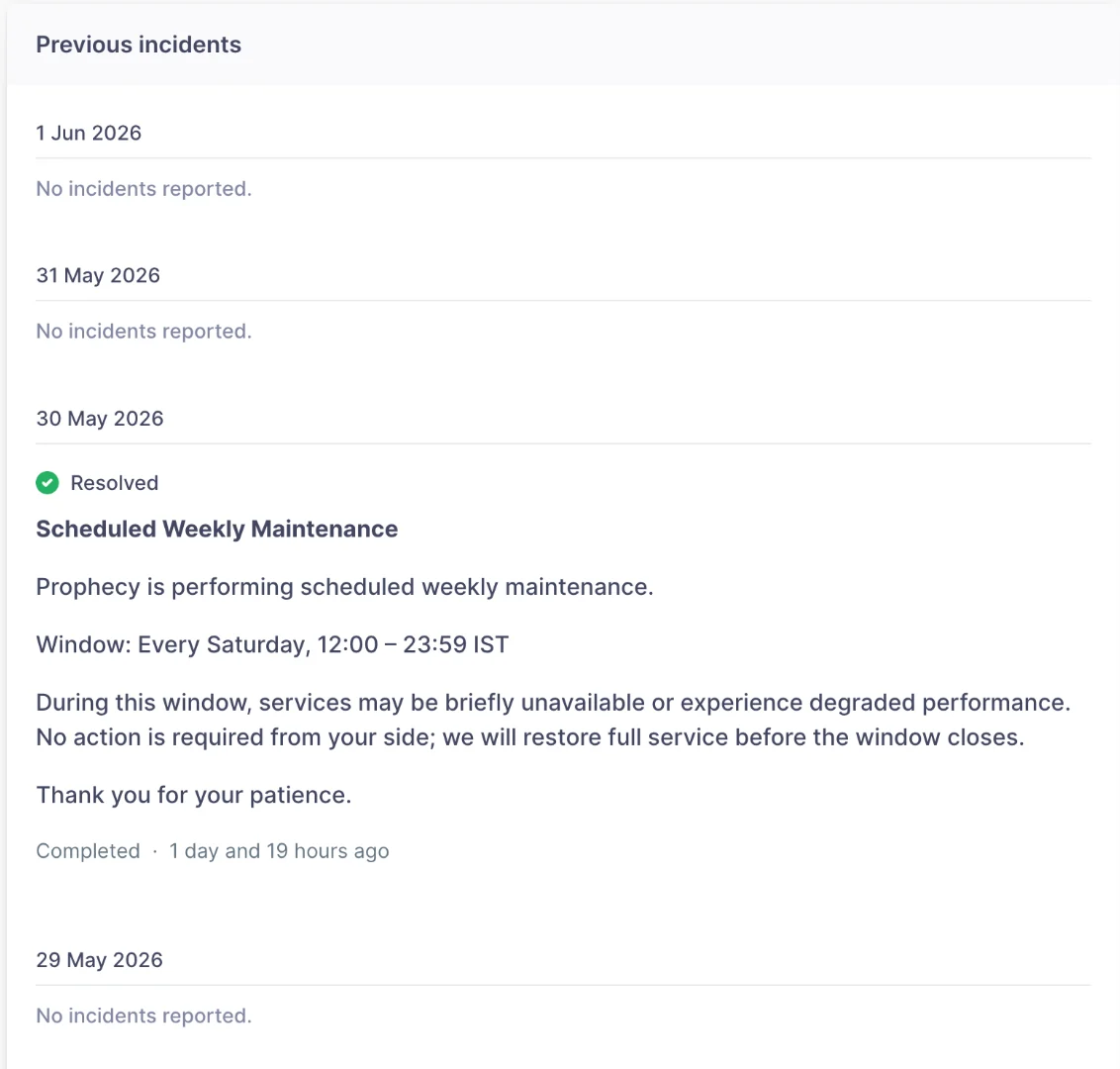Open the Scheduled Weekly Maintenance incident

point(217,529)
